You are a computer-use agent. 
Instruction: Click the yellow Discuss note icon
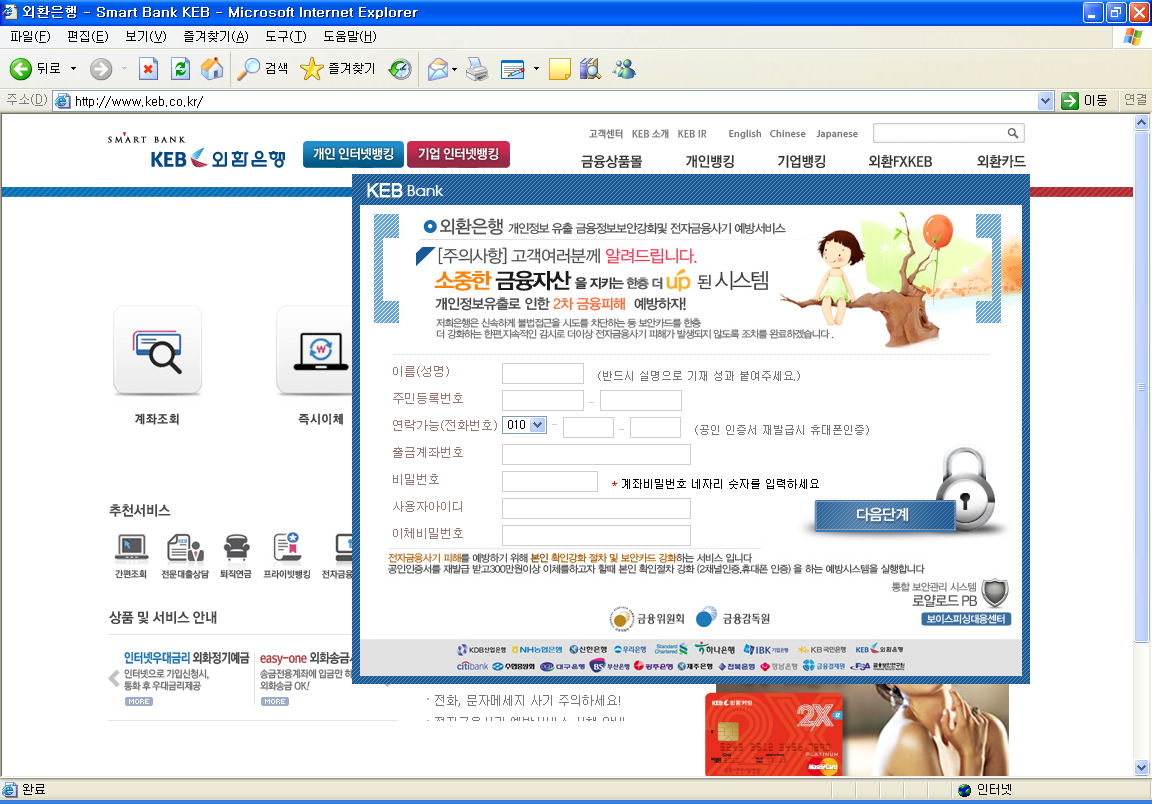point(560,69)
